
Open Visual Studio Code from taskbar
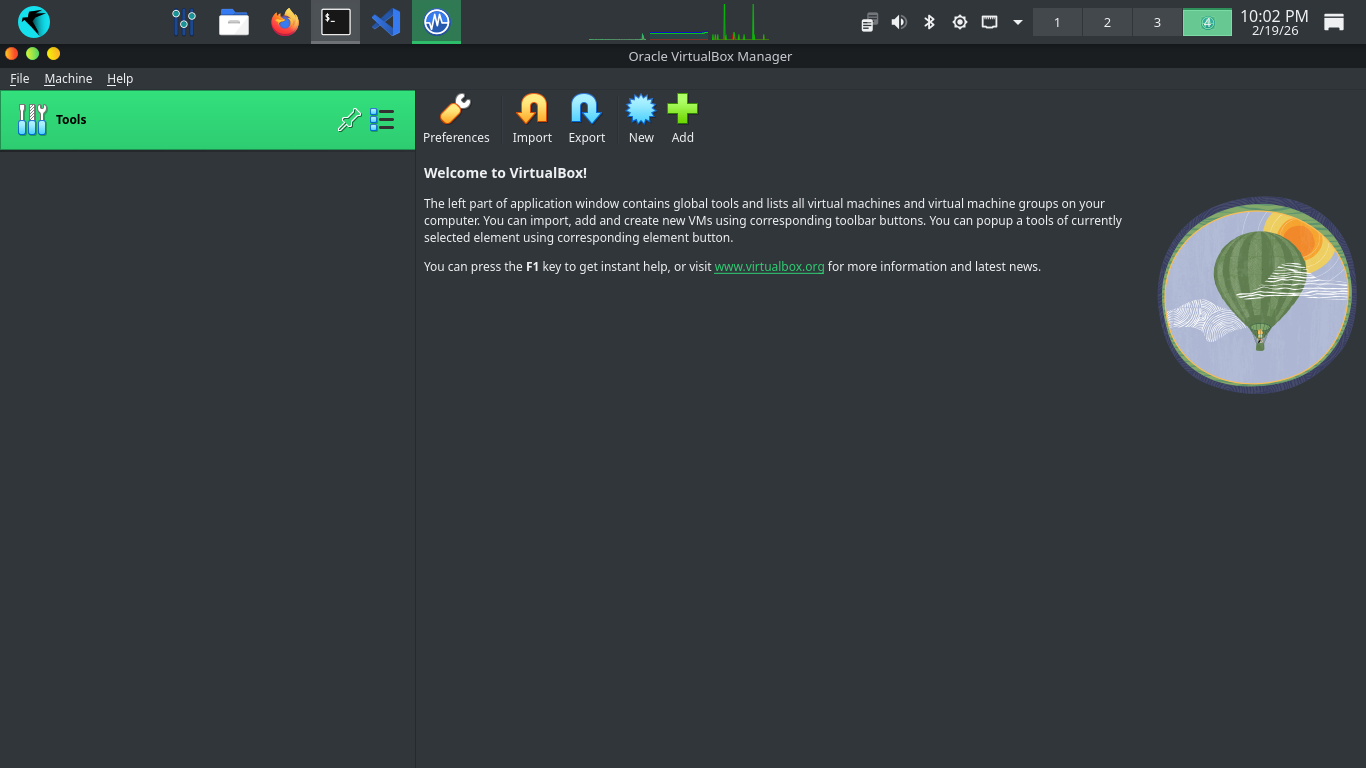[x=386, y=22]
